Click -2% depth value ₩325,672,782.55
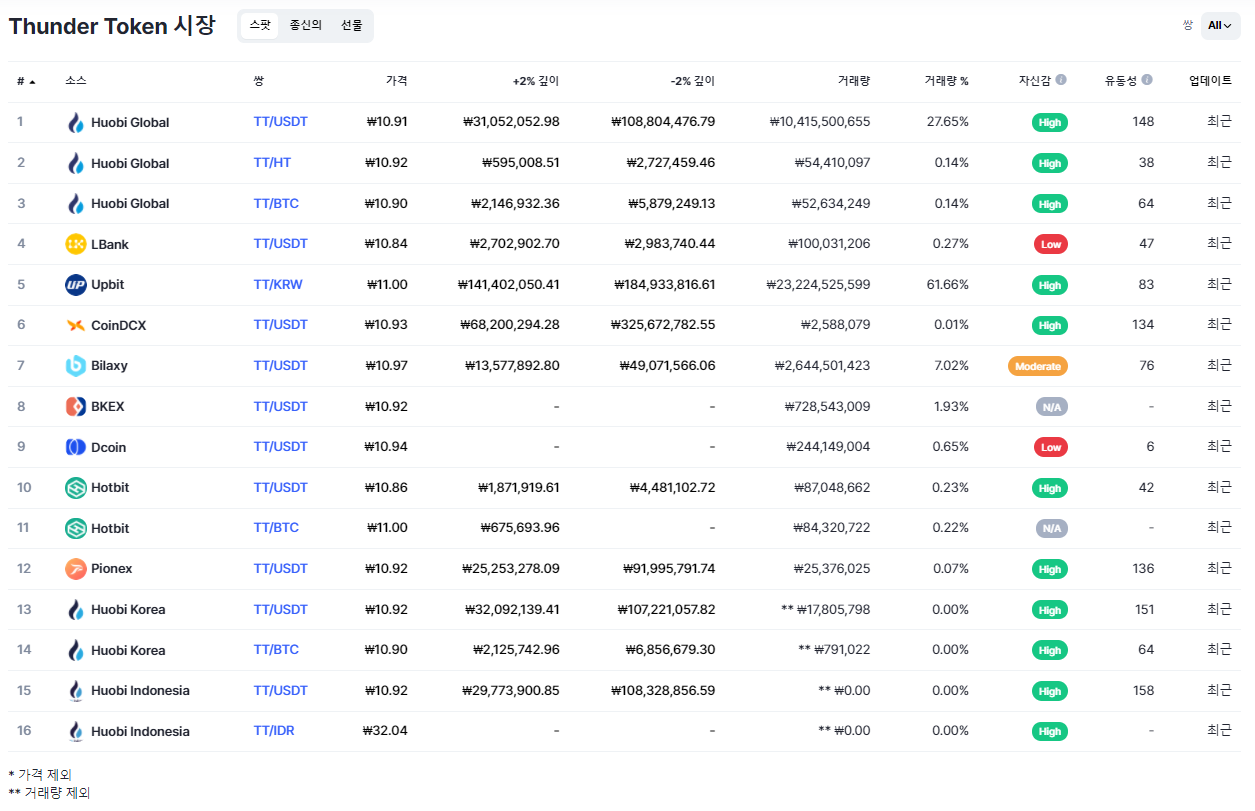This screenshot has height=811, width=1255. coord(665,325)
